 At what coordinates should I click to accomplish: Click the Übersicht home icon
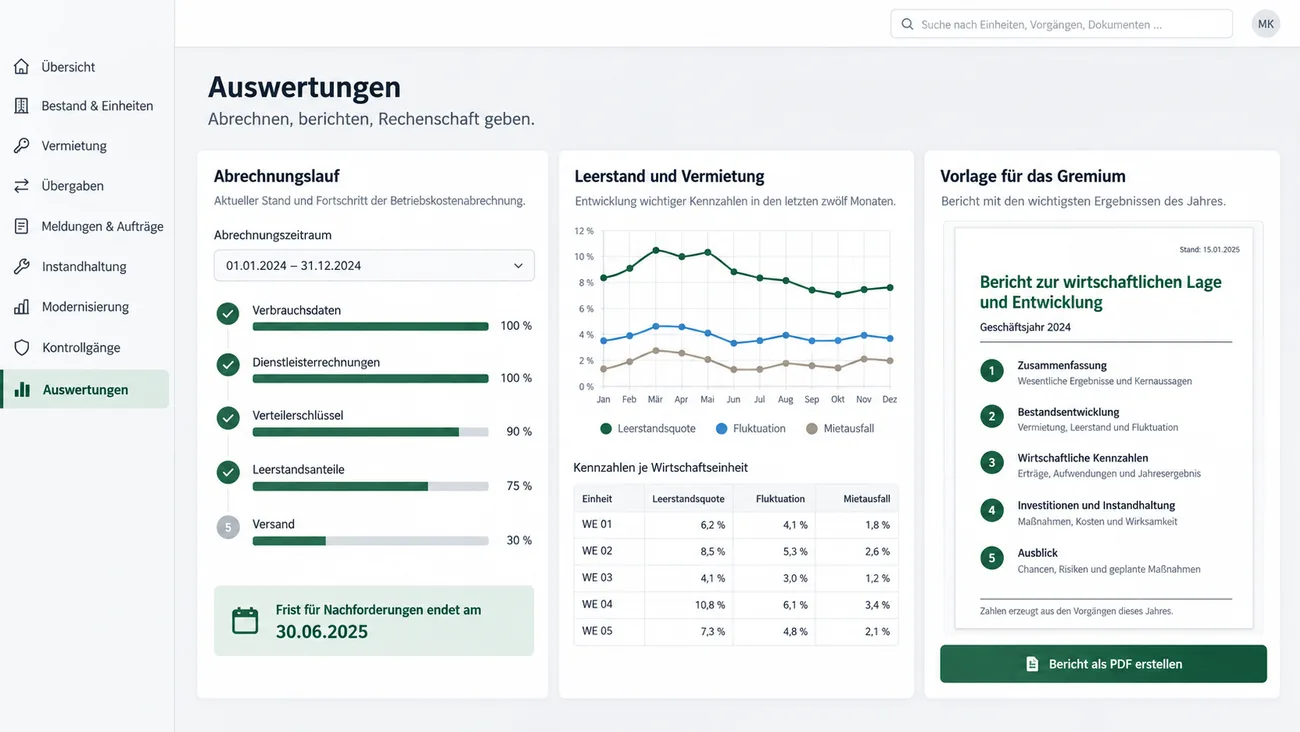[x=21, y=67]
